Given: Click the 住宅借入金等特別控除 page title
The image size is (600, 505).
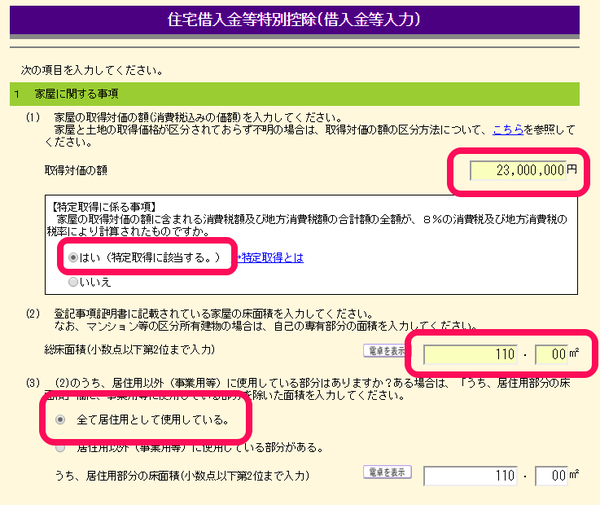Looking at the screenshot, I should (294, 20).
